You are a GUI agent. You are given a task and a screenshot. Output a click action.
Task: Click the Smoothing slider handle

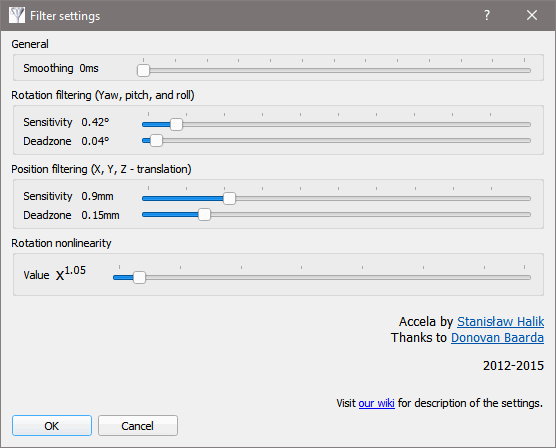(143, 70)
